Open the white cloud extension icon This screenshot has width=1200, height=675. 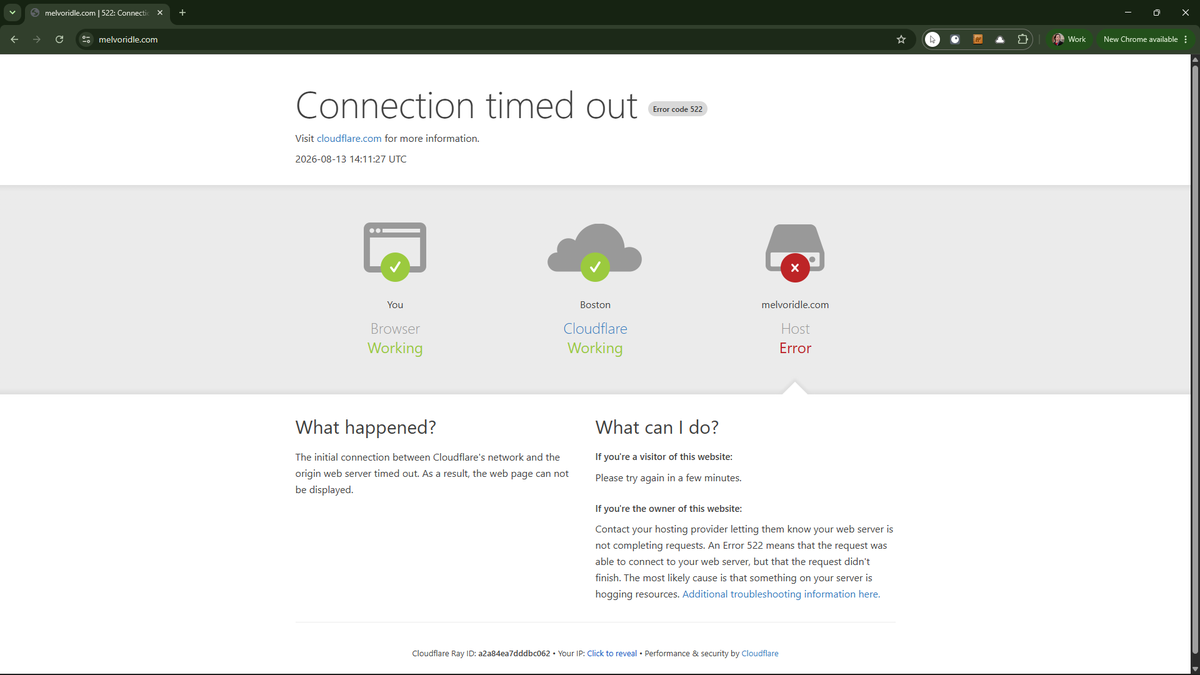pyautogui.click(x=1000, y=39)
